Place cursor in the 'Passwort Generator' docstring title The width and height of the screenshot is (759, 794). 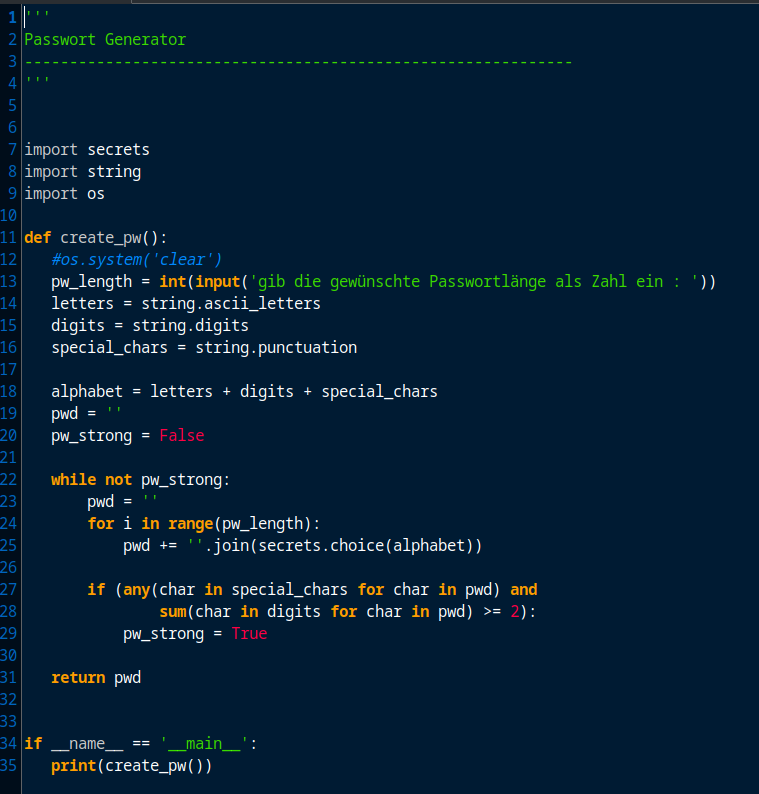pos(105,40)
